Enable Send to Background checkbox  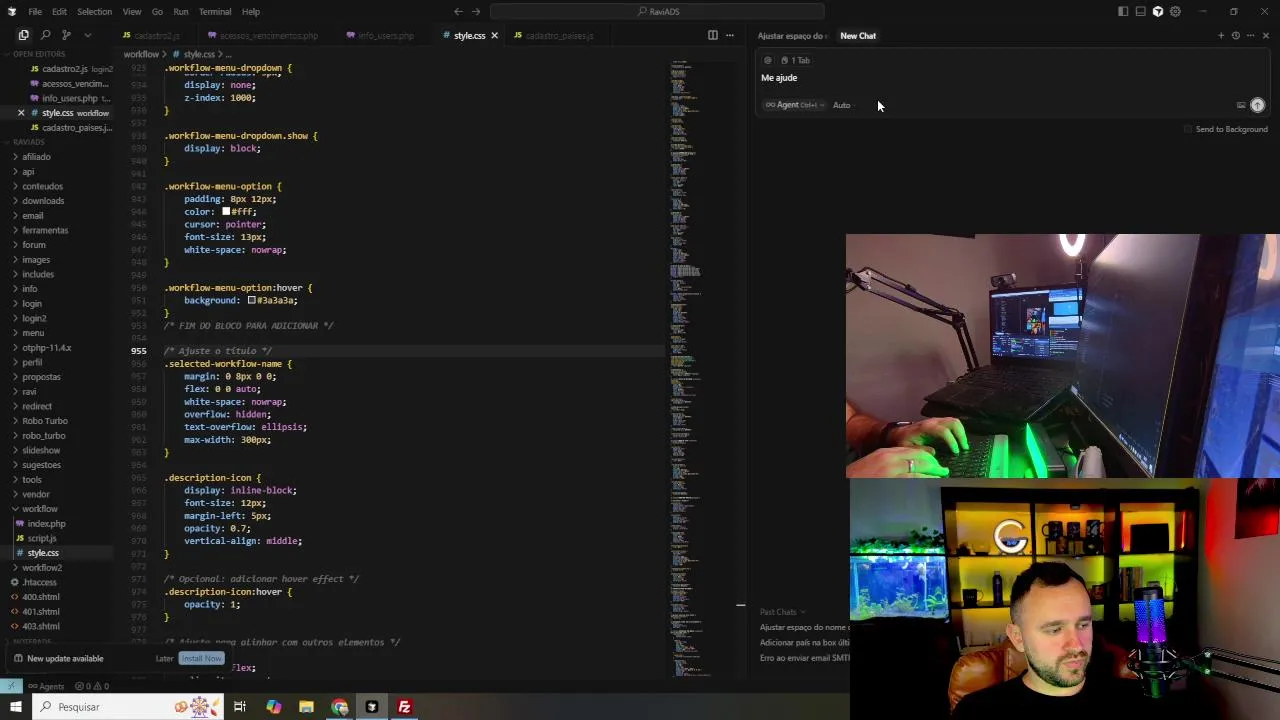pos(1188,129)
